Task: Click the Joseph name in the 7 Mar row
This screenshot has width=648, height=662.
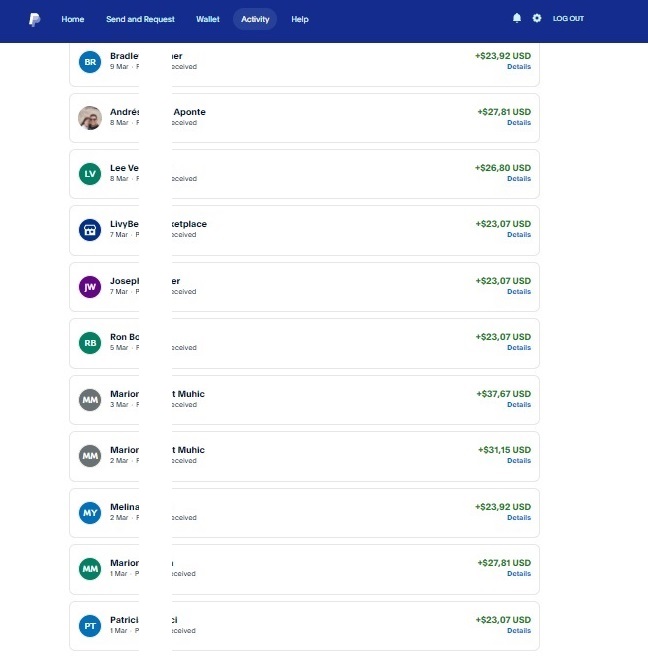Action: [124, 281]
